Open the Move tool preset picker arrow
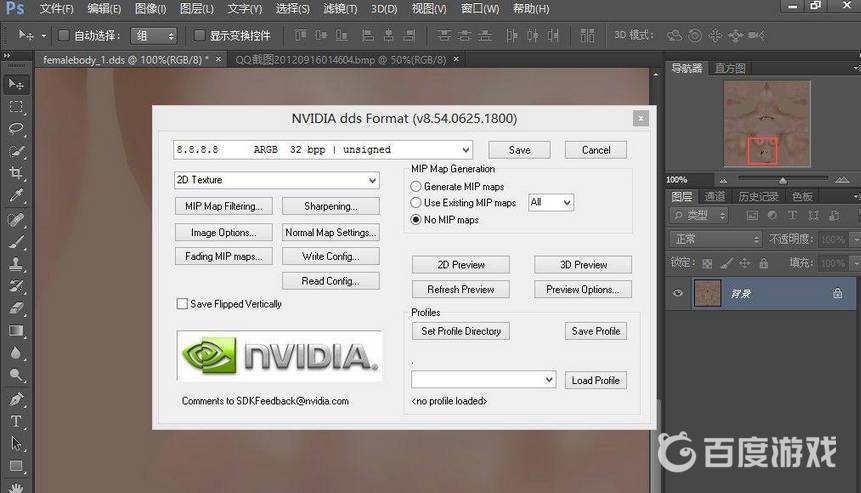This screenshot has width=861, height=493. 44,36
